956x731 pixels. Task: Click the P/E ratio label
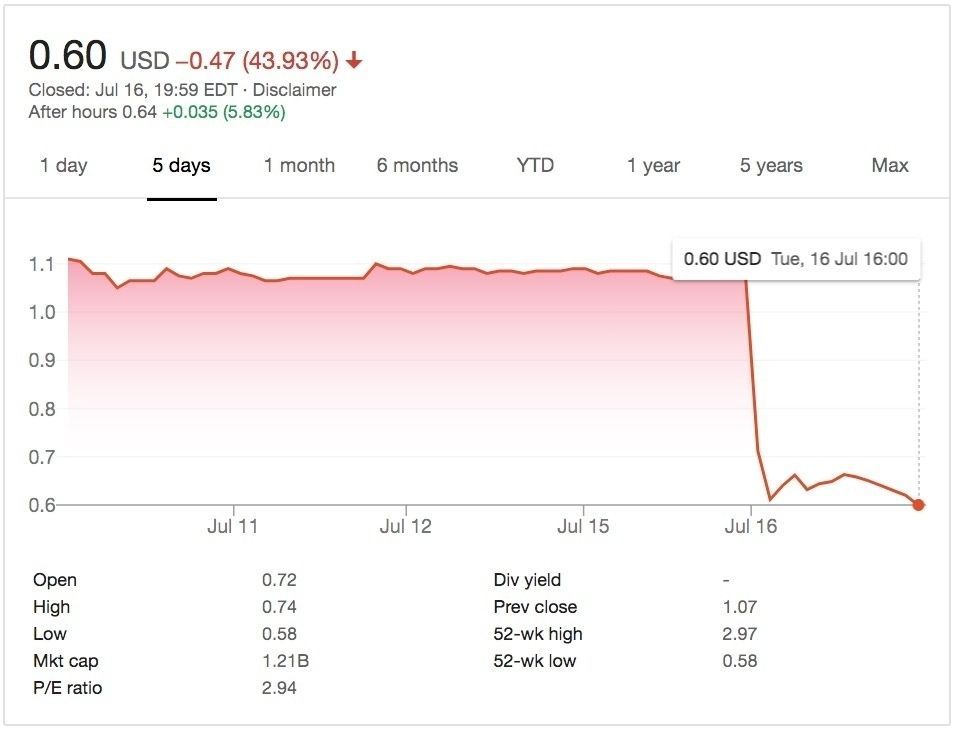(67, 688)
